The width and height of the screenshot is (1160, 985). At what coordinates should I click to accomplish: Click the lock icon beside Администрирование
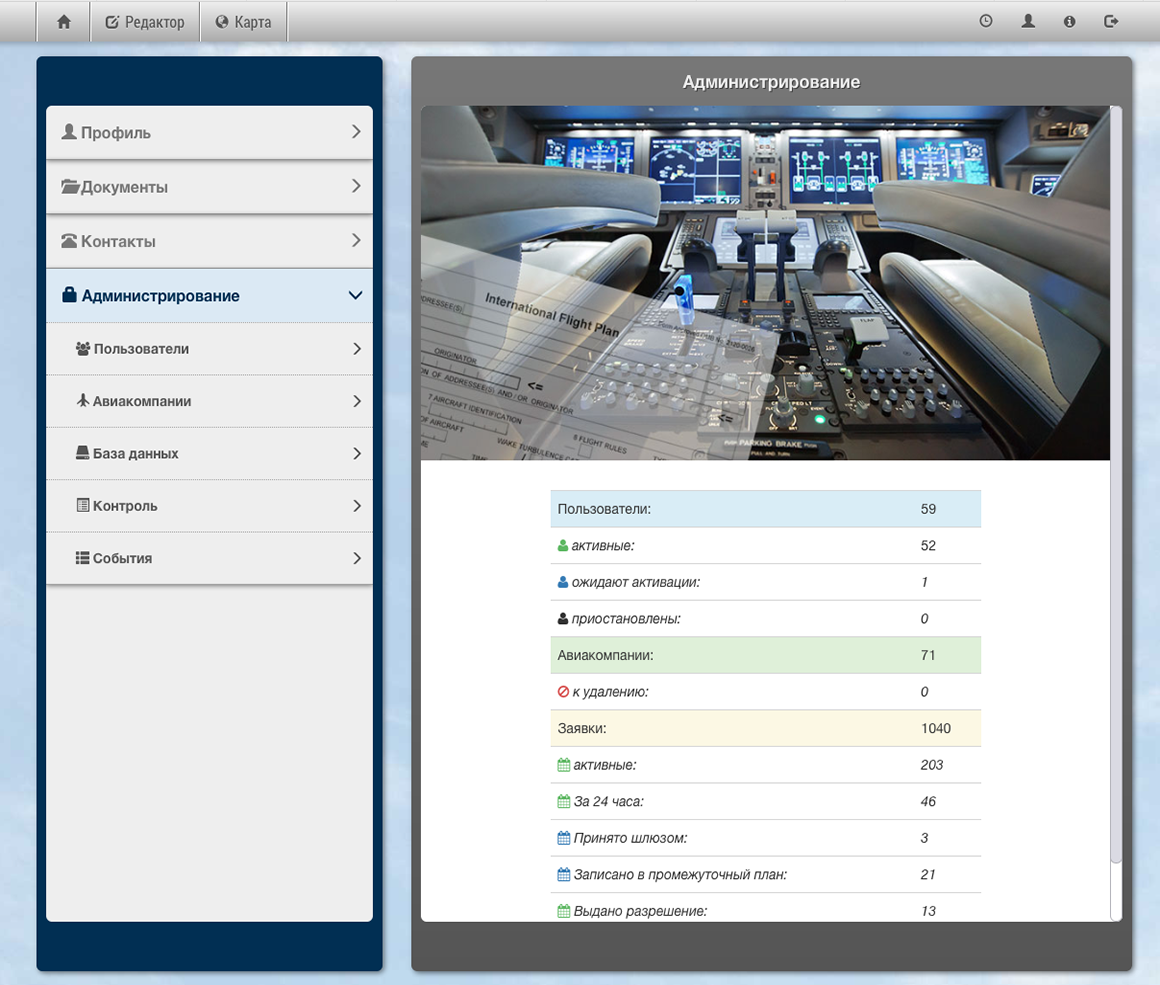pyautogui.click(x=69, y=296)
